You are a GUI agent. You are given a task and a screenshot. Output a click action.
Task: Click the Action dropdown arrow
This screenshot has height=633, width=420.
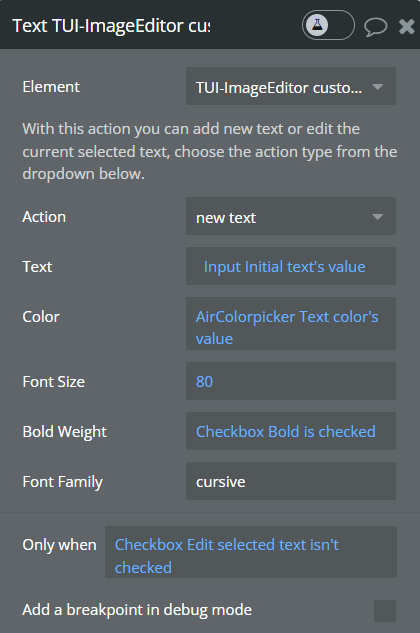378,217
